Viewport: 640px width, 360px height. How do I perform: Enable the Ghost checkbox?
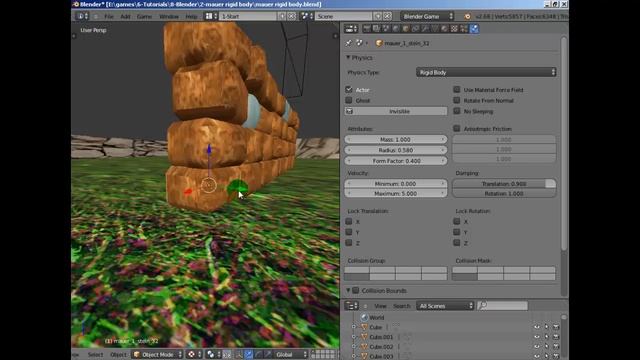[x=349, y=100]
